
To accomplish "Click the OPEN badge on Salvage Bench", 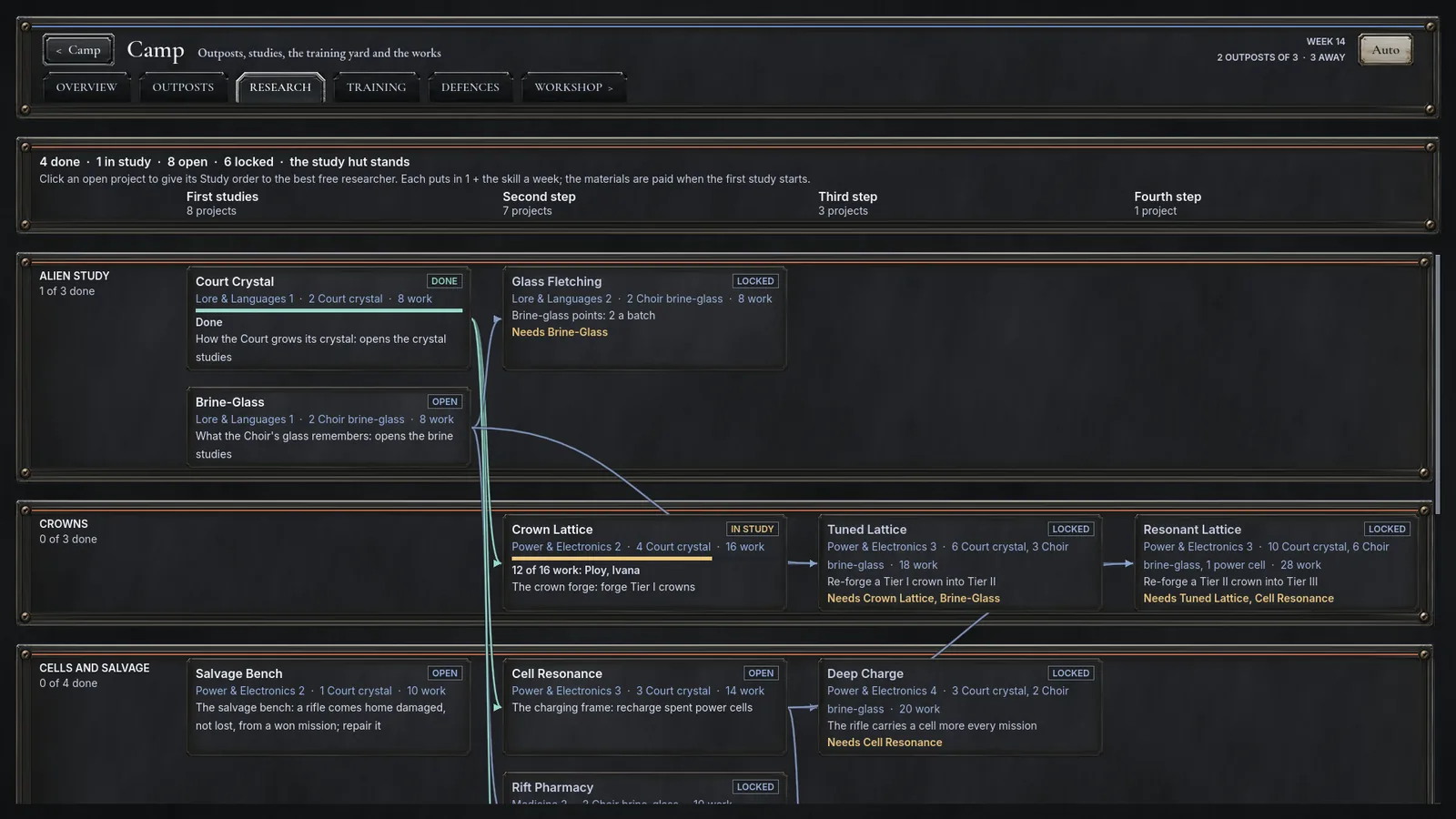I will (x=445, y=673).
